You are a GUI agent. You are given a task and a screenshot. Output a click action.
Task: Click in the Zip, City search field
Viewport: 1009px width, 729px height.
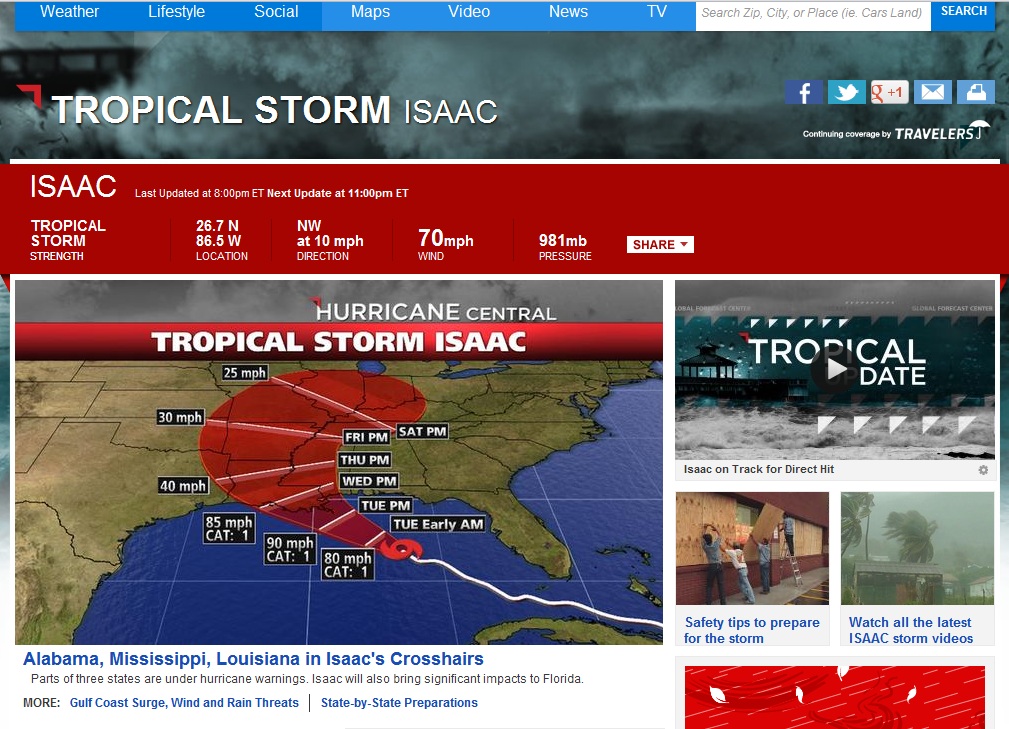[811, 13]
